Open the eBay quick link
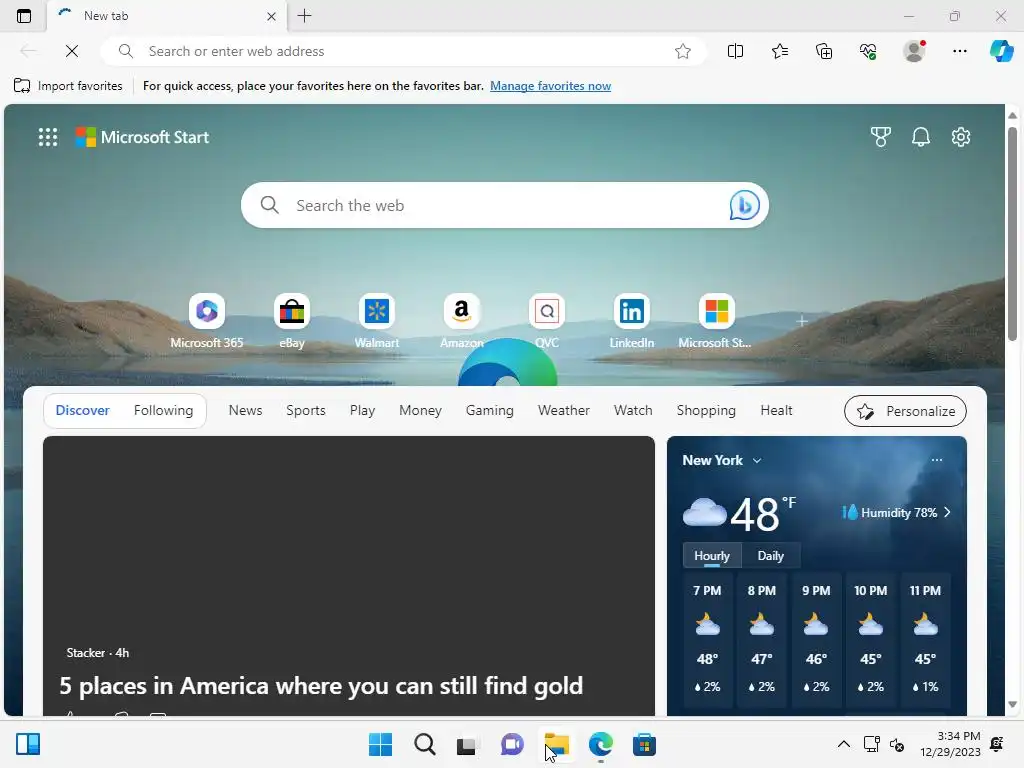 (x=292, y=321)
